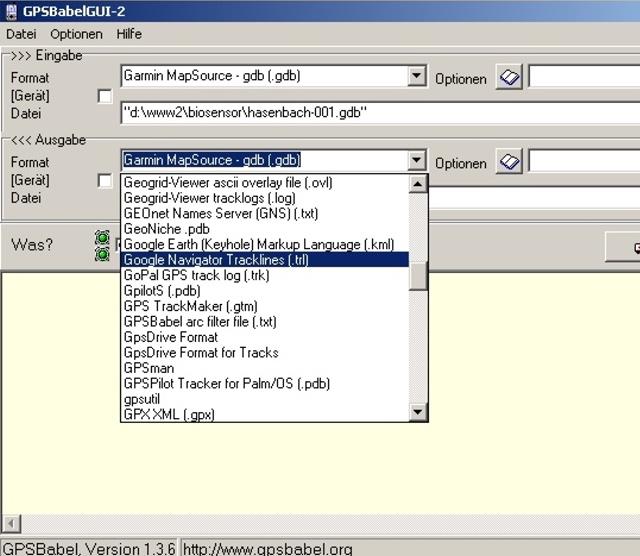Viewport: 640px width, 556px height.
Task: Open the Hilfe menu
Action: tap(129, 34)
